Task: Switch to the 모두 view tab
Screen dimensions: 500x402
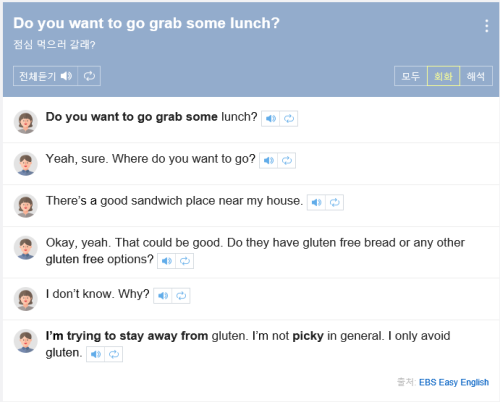Action: 411,76
